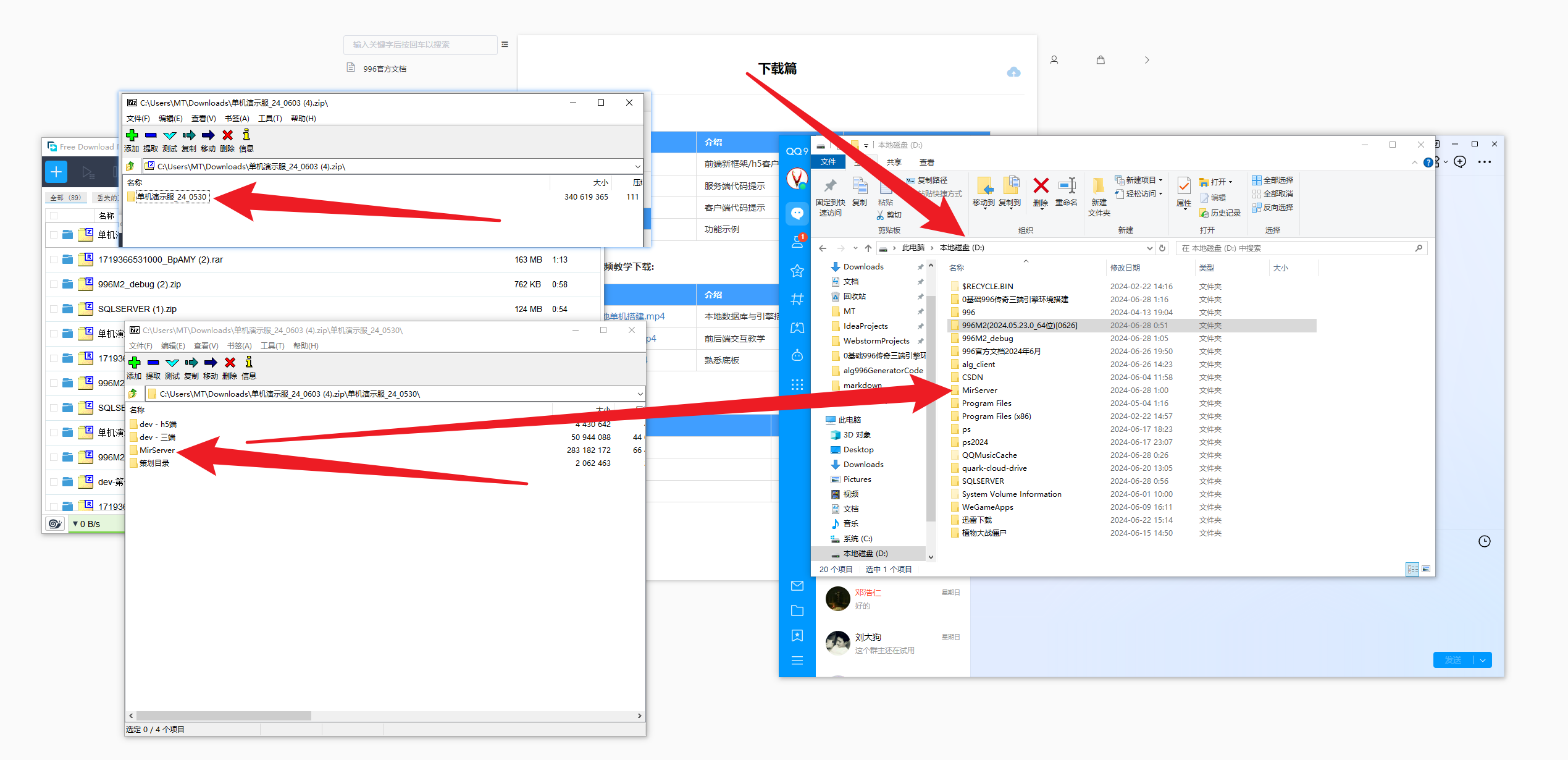Click up-folder icon beside the 单机演示服_24_0530\ path
This screenshot has height=760, width=1568.
click(132, 394)
